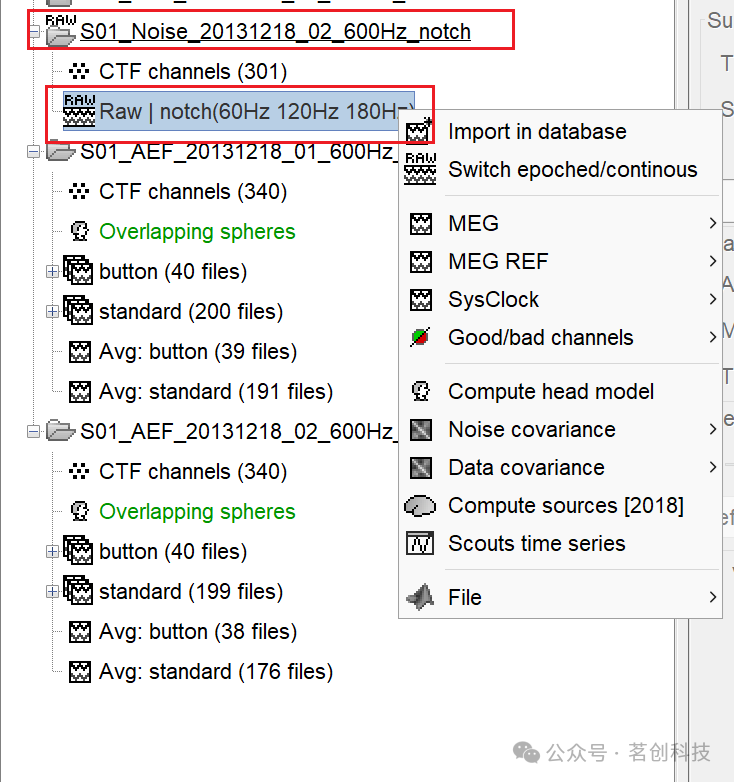Expand button (40 files) under AEF_02

(52, 552)
